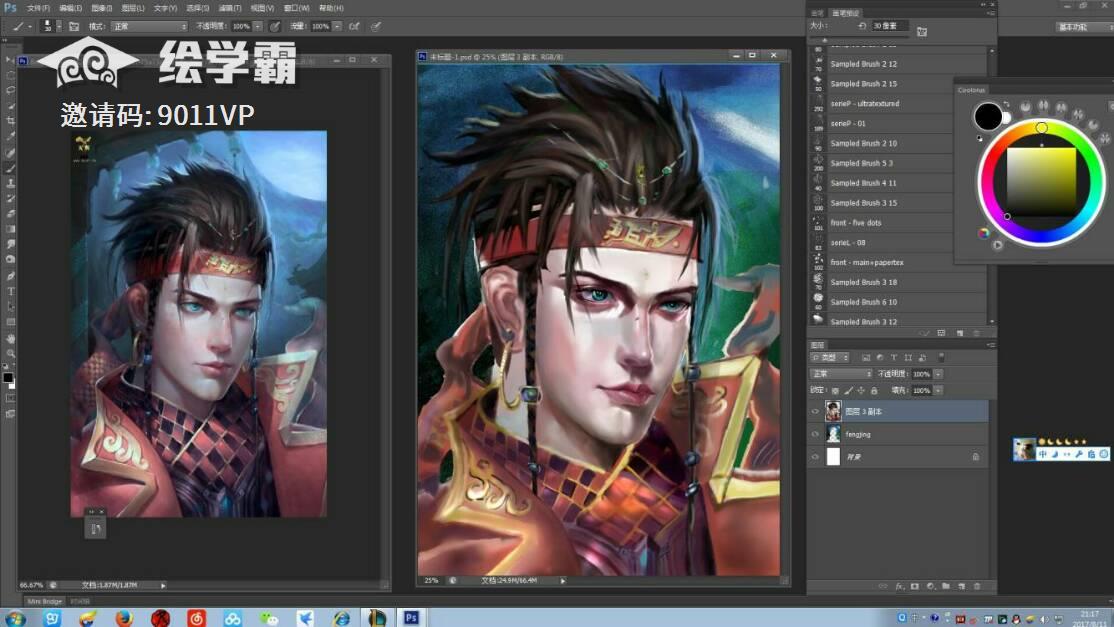Click the brush presets list scrollbar
Image resolution: width=1114 pixels, height=627 pixels.
[992, 186]
